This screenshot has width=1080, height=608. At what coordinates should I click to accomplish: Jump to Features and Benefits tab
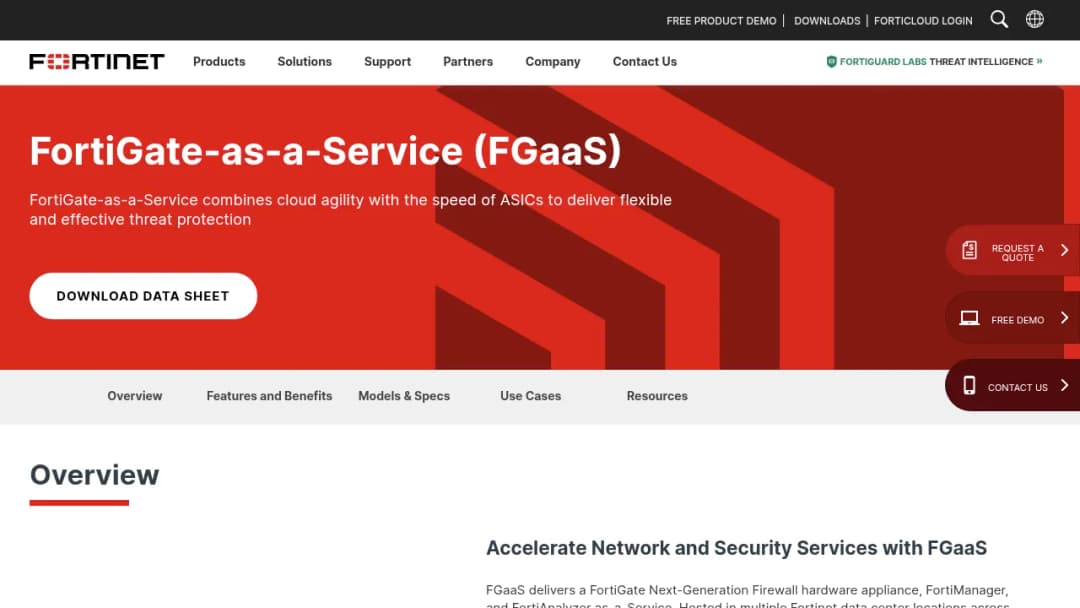[269, 396]
